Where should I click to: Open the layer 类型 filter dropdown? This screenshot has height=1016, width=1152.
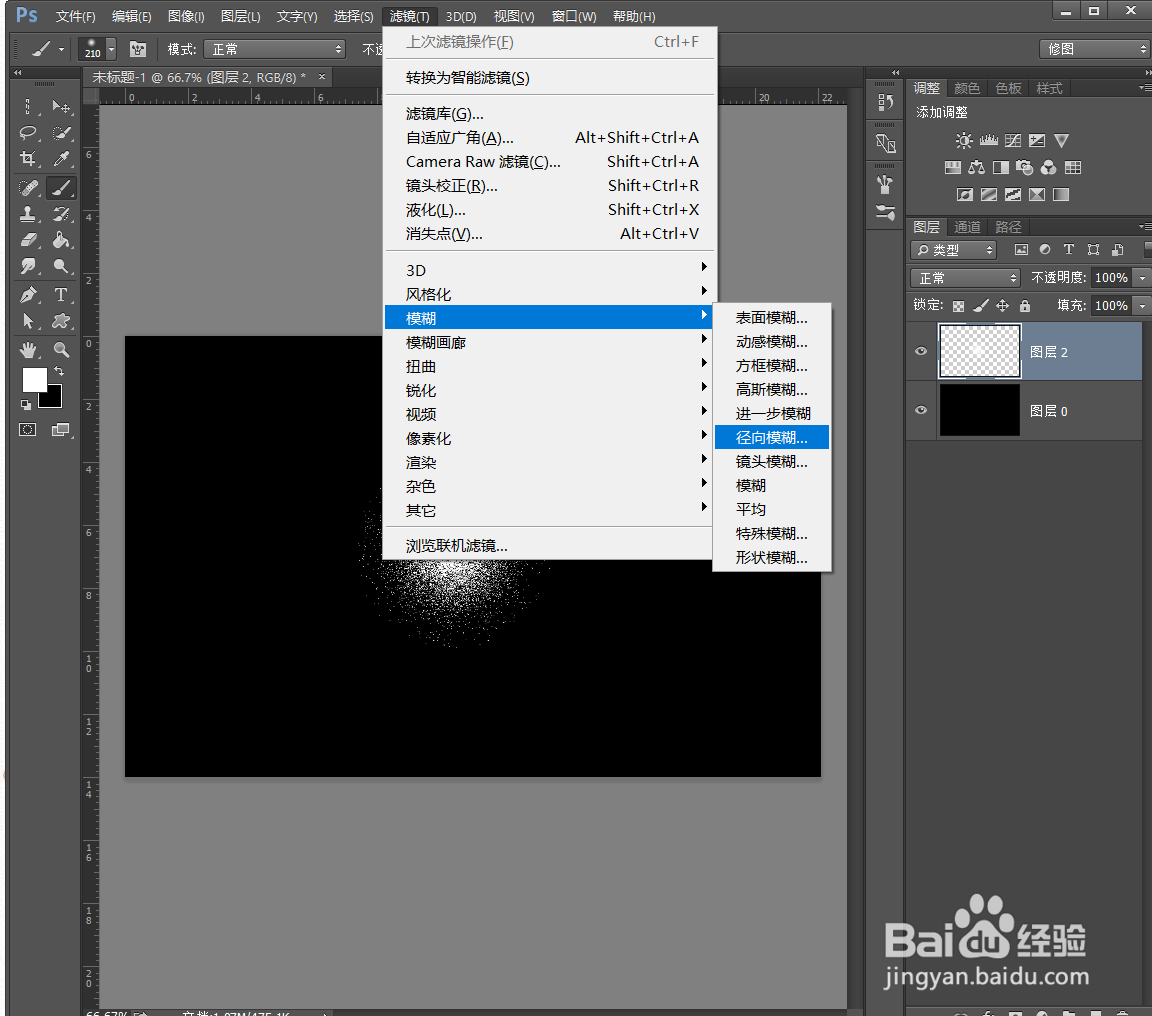pos(953,250)
